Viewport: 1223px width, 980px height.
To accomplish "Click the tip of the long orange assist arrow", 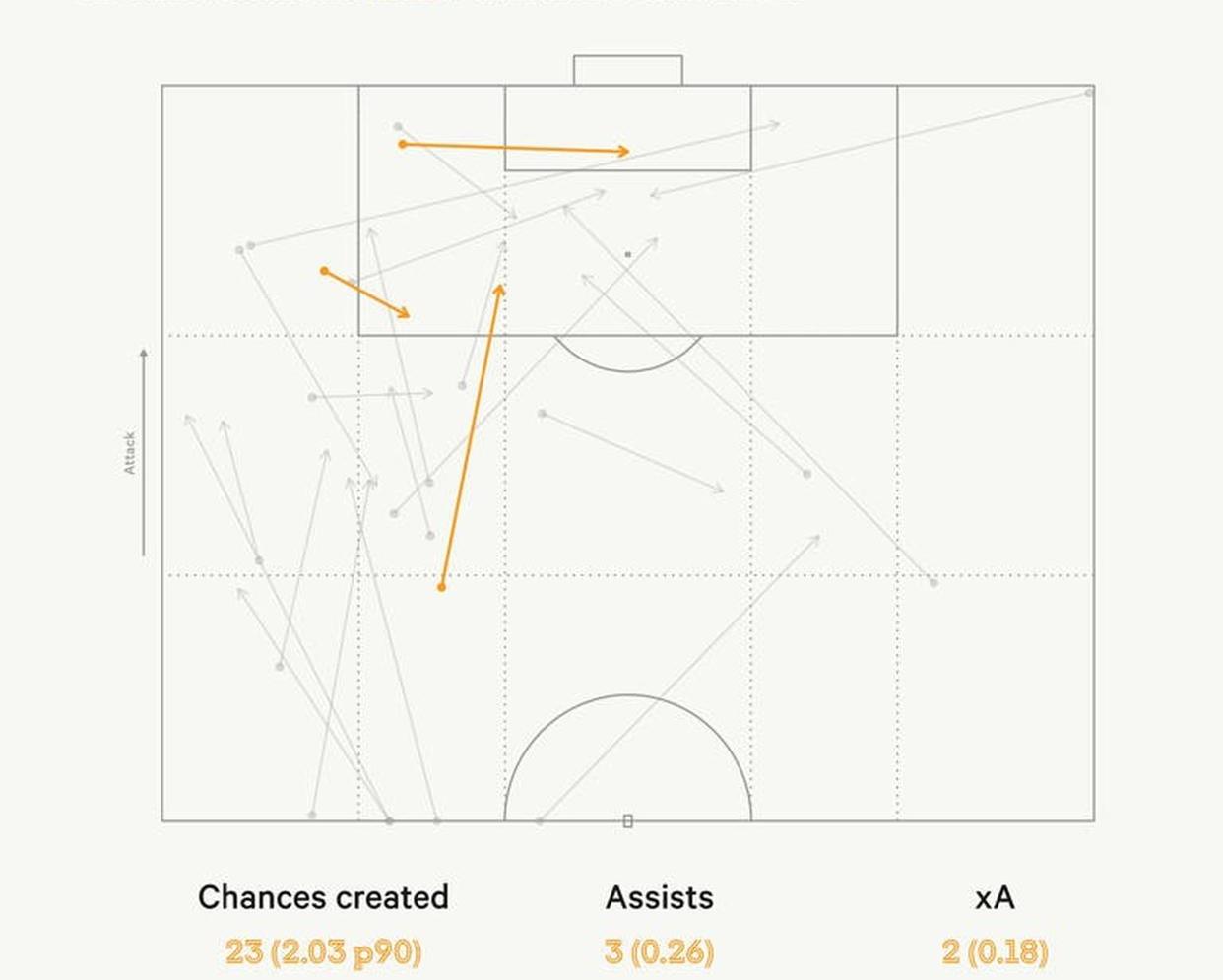I will tap(500, 289).
